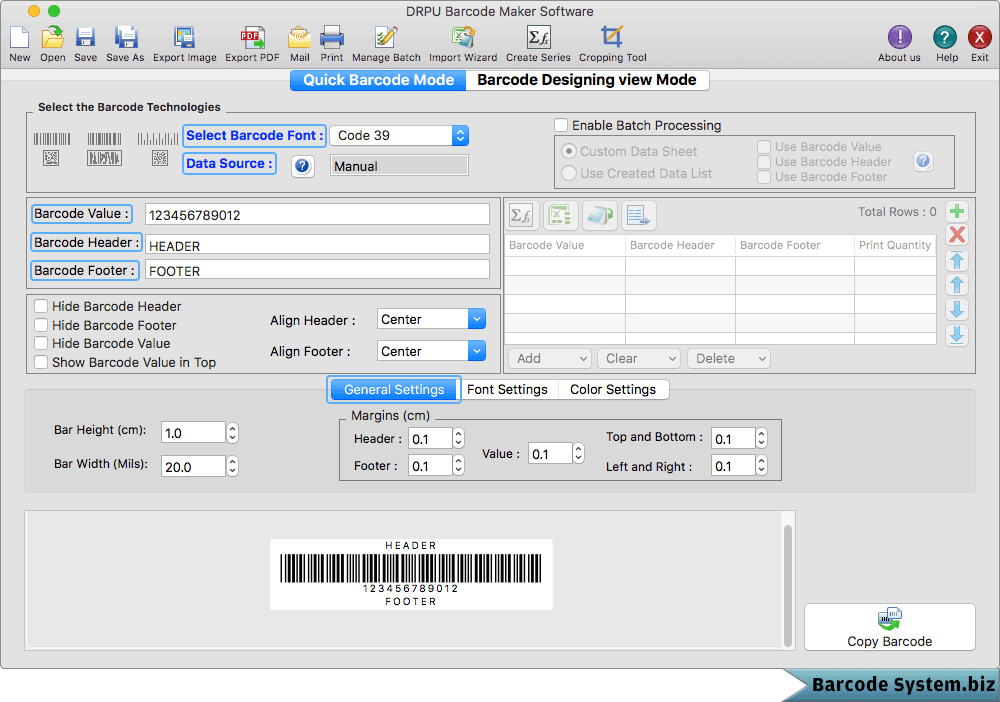The image size is (1000, 702).
Task: Expand the Delete dropdown
Action: (728, 358)
